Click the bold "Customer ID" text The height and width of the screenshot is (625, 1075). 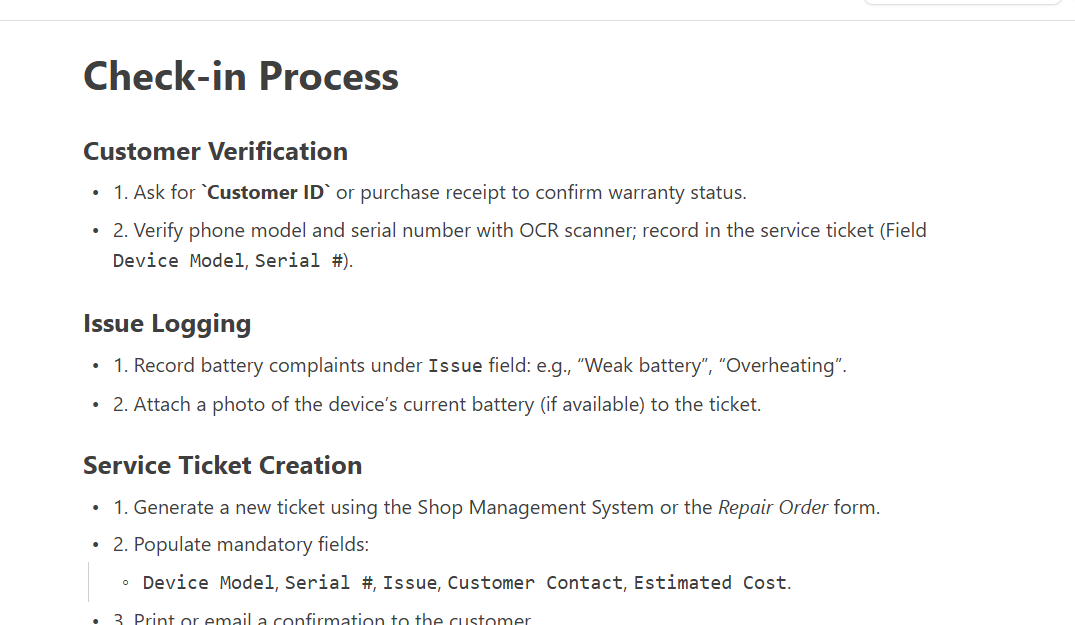pos(265,193)
